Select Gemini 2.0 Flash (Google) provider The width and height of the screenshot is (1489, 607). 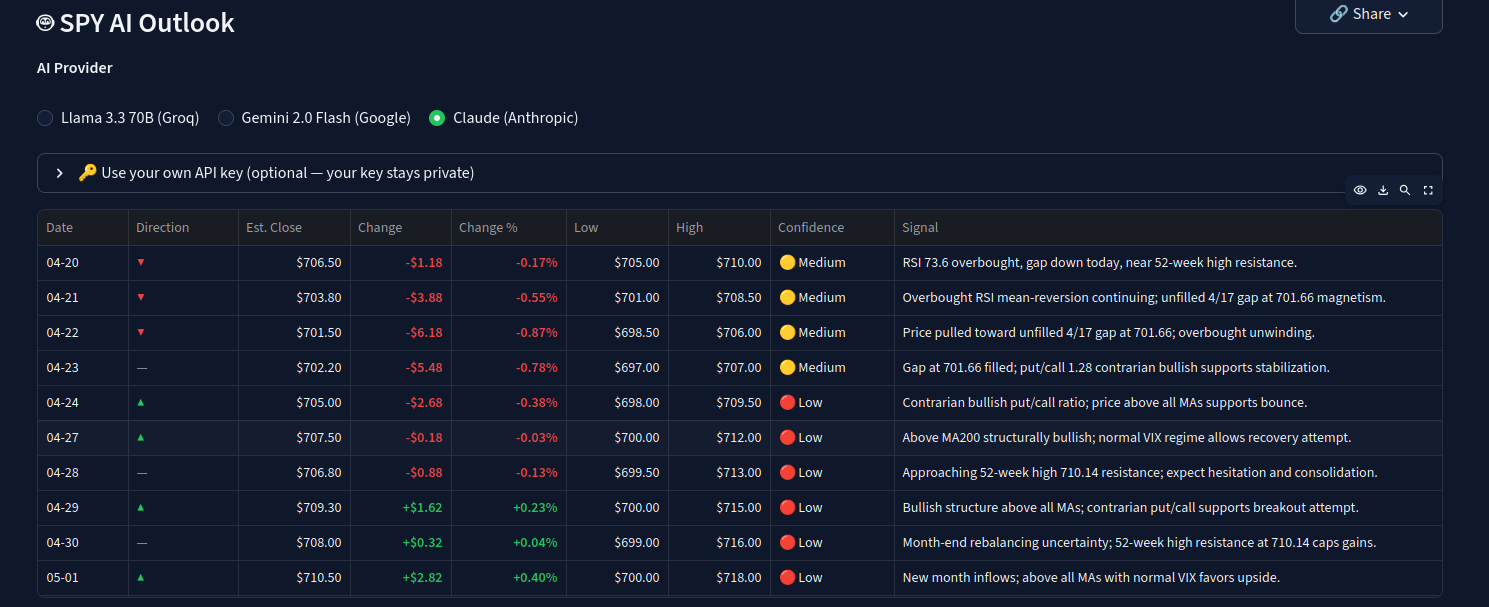tap(314, 118)
